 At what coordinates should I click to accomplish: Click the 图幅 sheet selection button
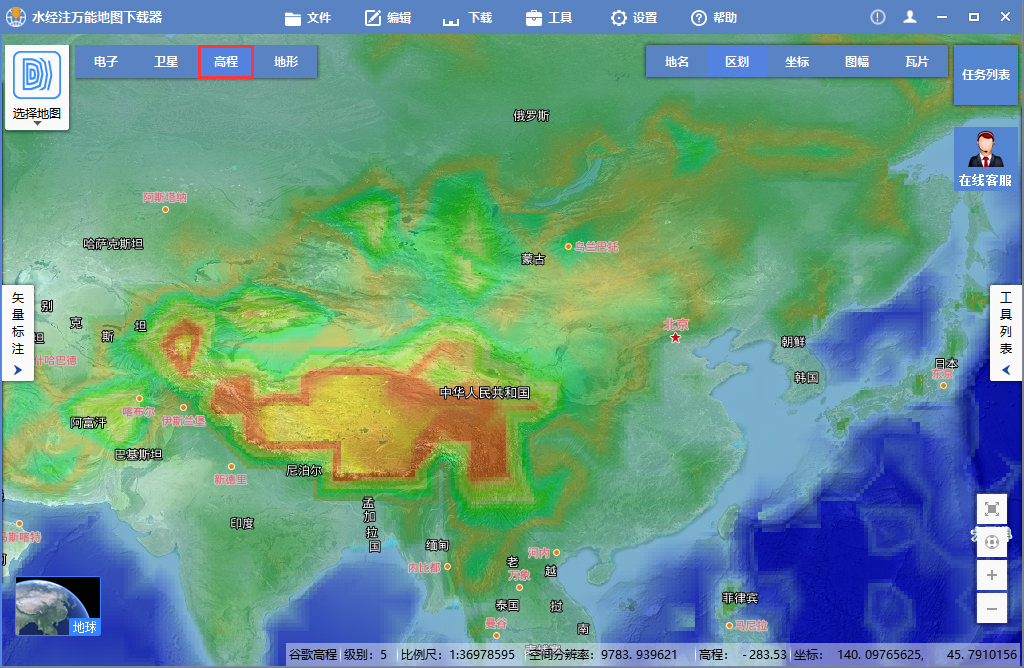[856, 61]
